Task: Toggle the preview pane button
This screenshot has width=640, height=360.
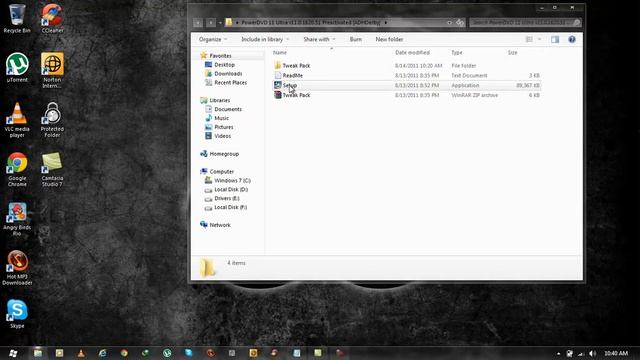Action: click(555, 40)
